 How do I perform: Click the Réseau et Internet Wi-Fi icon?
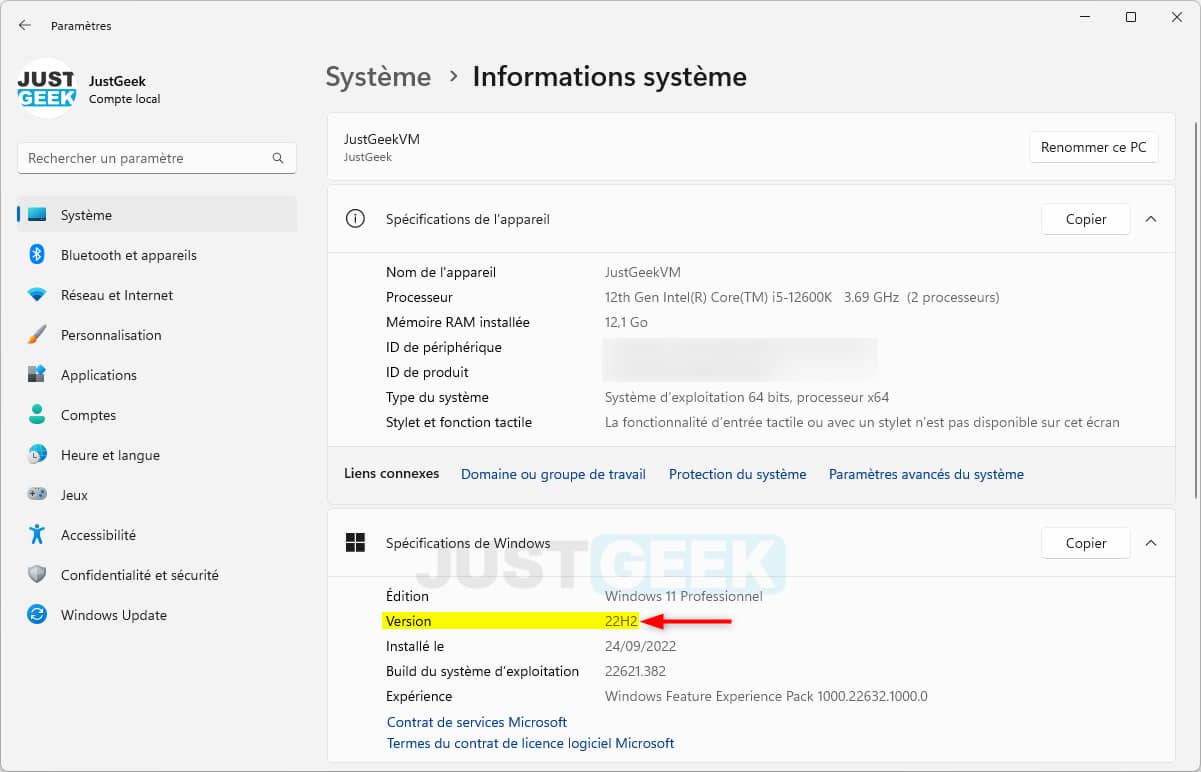(x=37, y=295)
